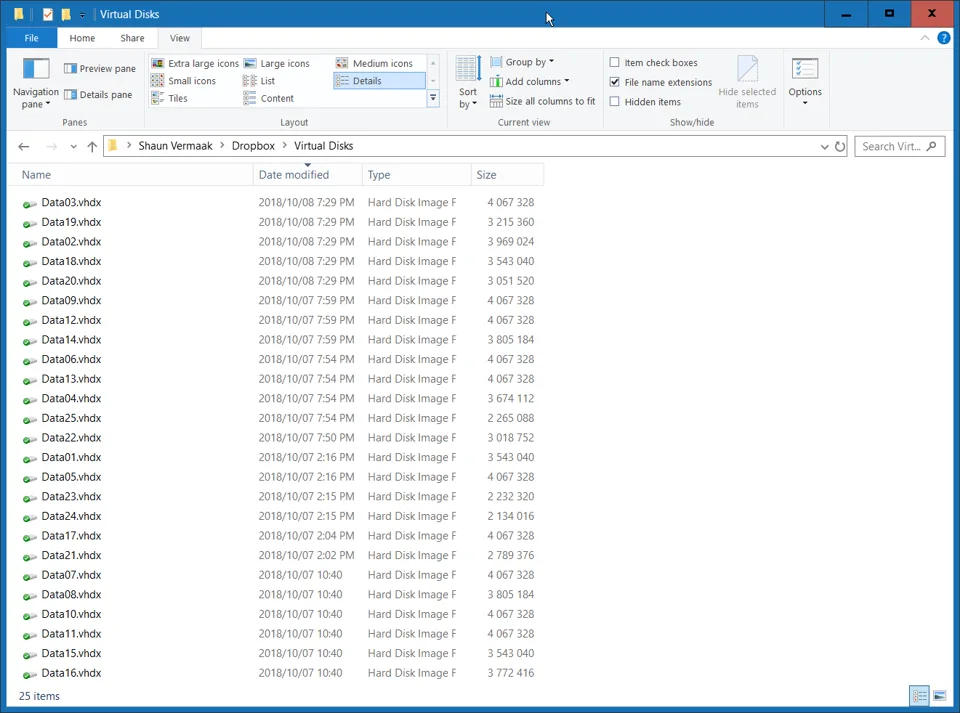This screenshot has height=713, width=960.
Task: Open Explorer help with the question mark
Action: [x=943, y=38]
